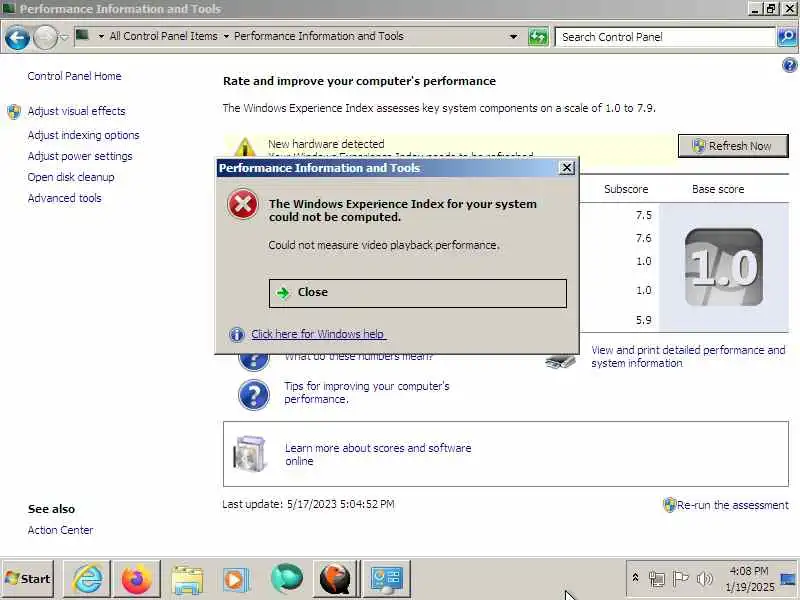Screen dimensions: 800x600
Task: Open Windows Explorer folder from taskbar
Action: coord(187,580)
